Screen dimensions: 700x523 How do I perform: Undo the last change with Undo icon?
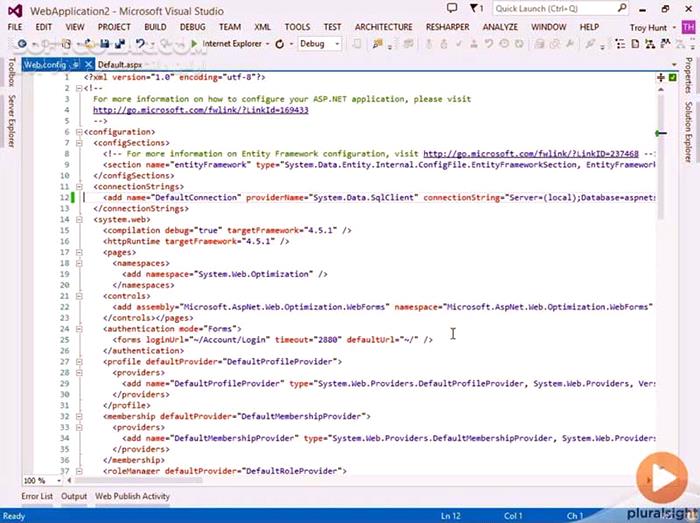[140, 44]
